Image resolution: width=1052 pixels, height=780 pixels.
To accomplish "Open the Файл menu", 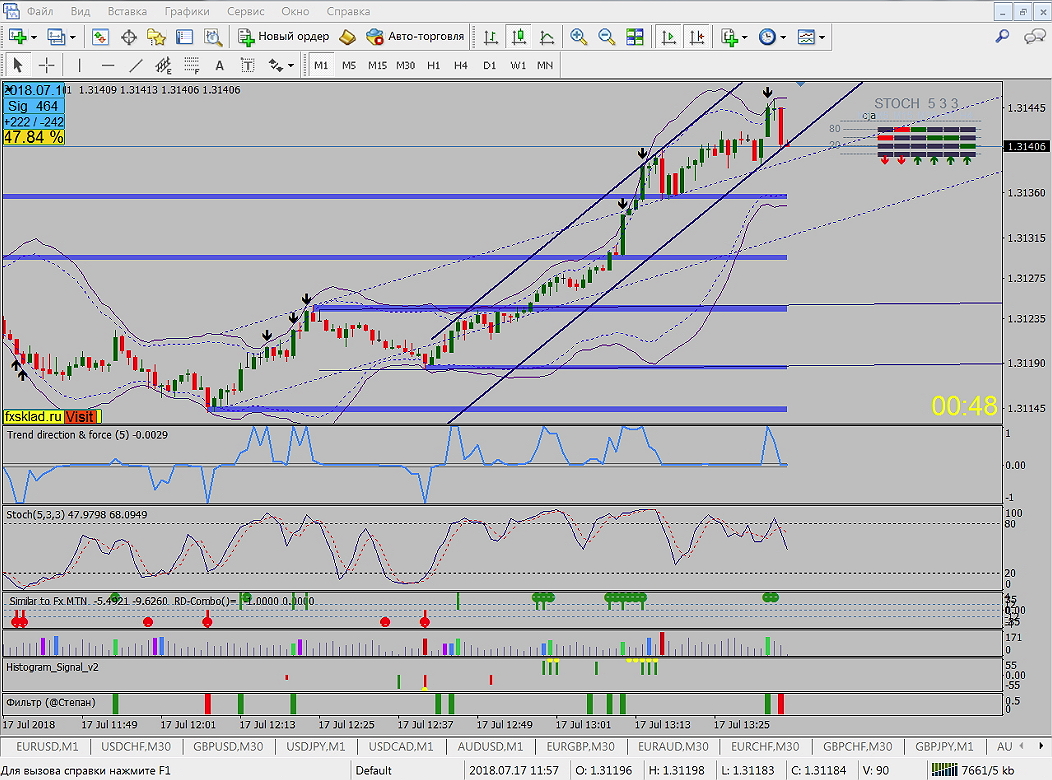I will [x=40, y=11].
